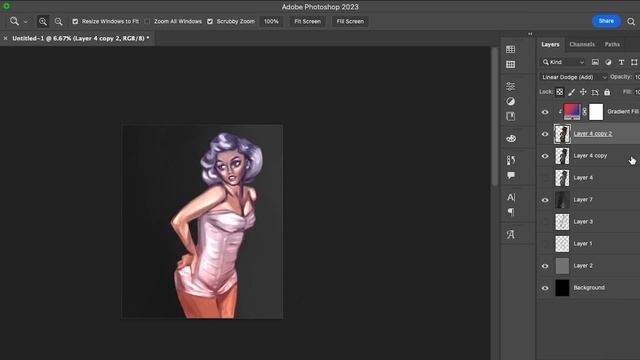Filter layers by pixel layers icon
Image resolution: width=640 pixels, height=360 pixels.
click(595, 62)
